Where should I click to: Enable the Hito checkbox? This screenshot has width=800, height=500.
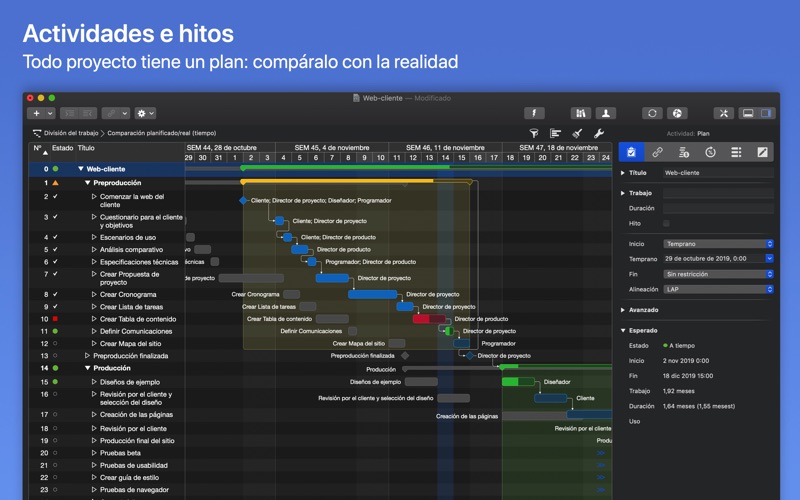pyautogui.click(x=666, y=223)
